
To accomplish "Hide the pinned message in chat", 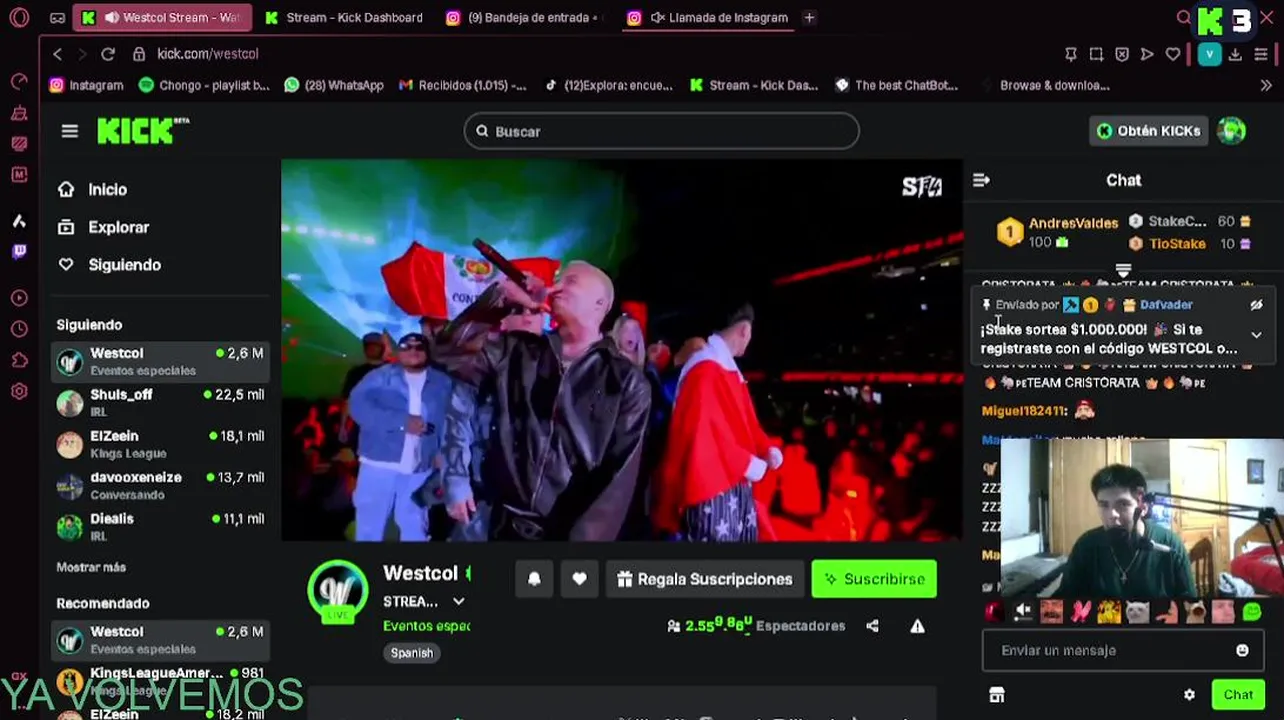I will (1256, 305).
